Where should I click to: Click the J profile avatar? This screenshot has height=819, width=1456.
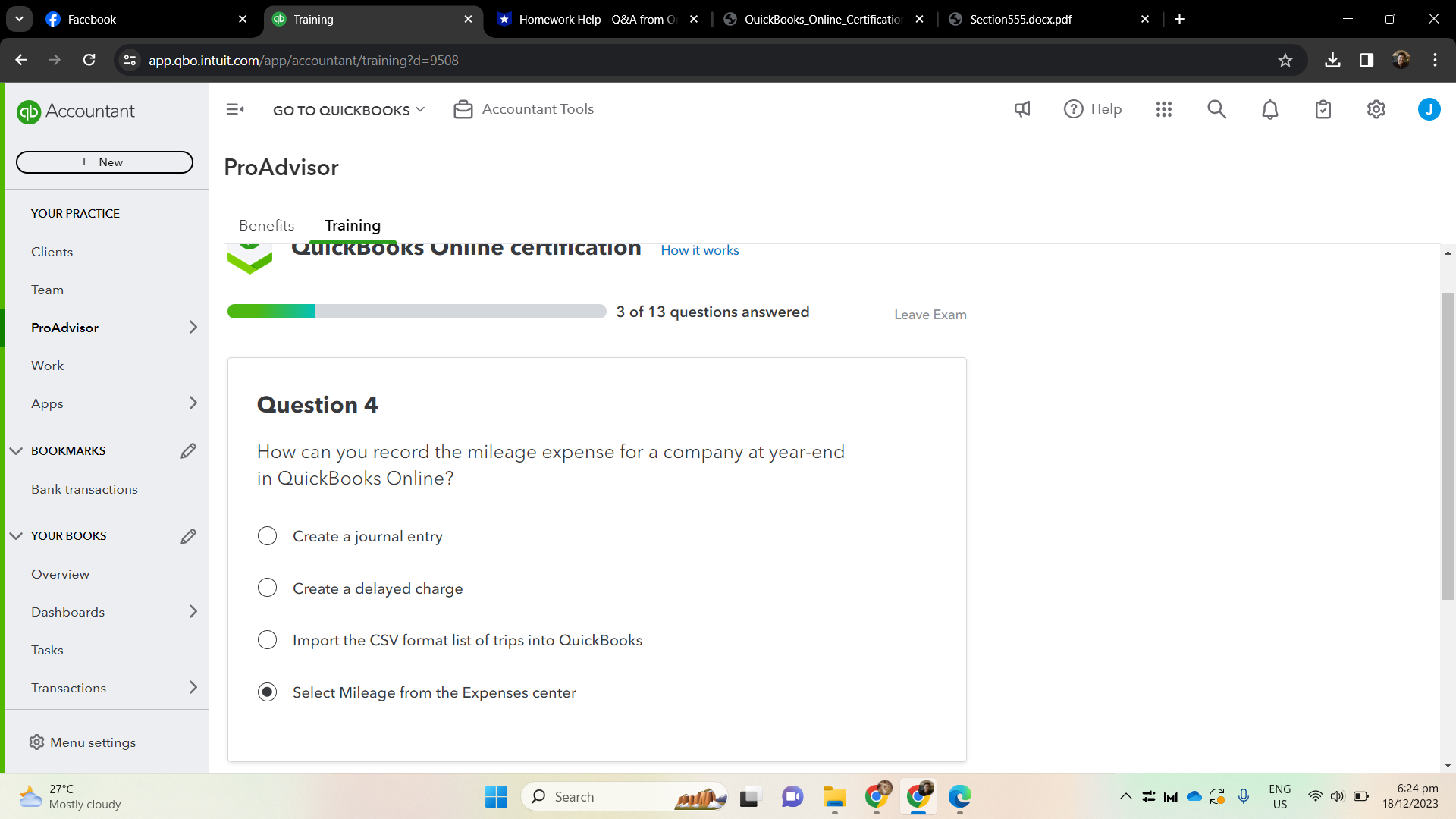coord(1429,109)
